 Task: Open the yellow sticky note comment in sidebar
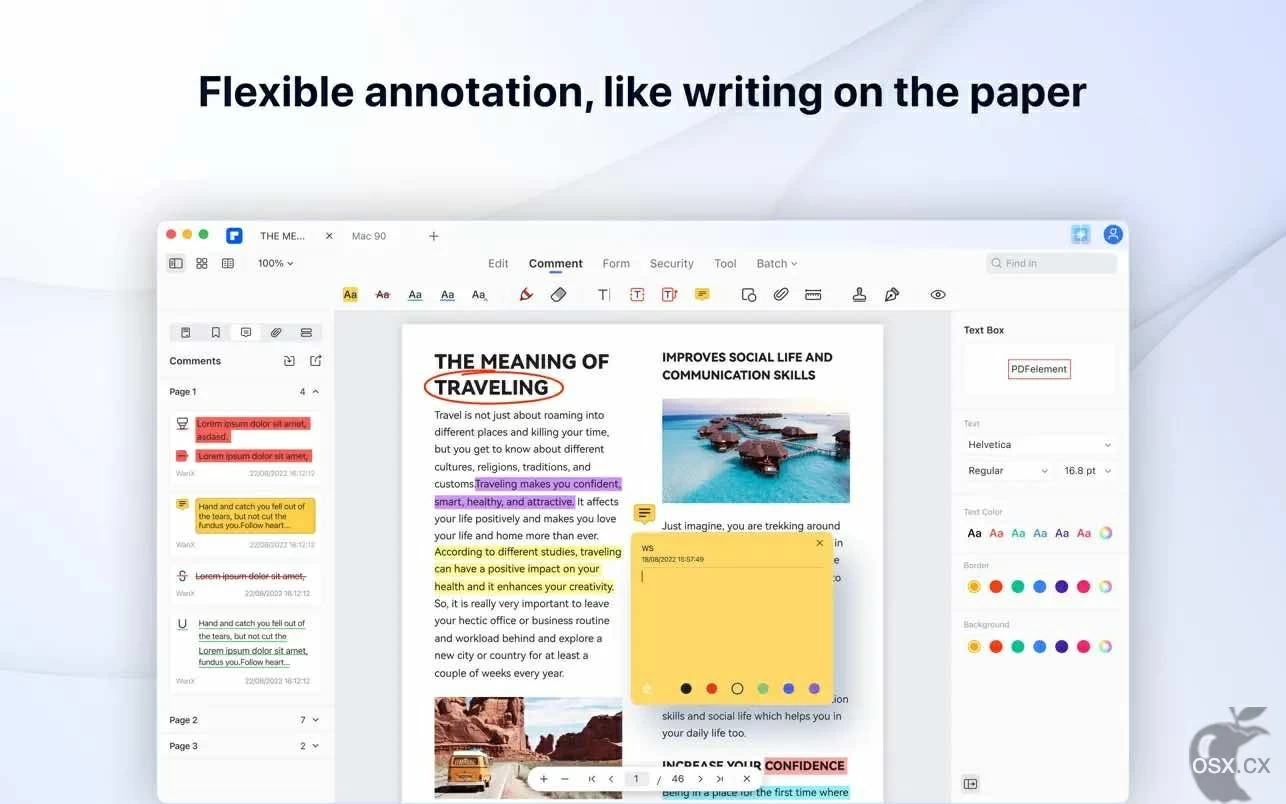[x=246, y=522]
